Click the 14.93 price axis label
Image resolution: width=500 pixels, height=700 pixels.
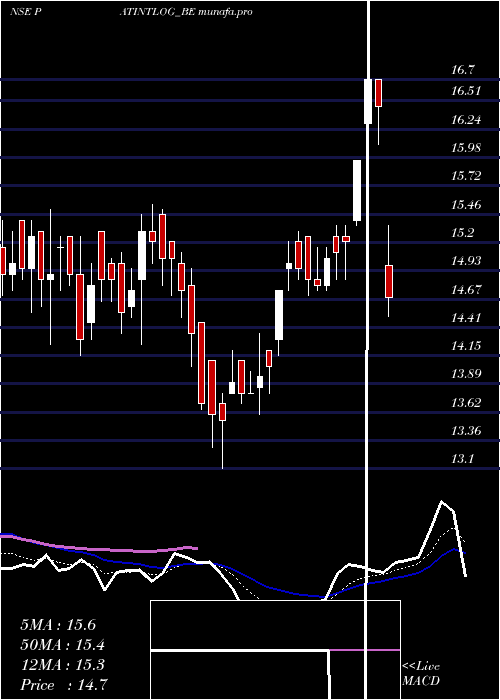point(466,261)
